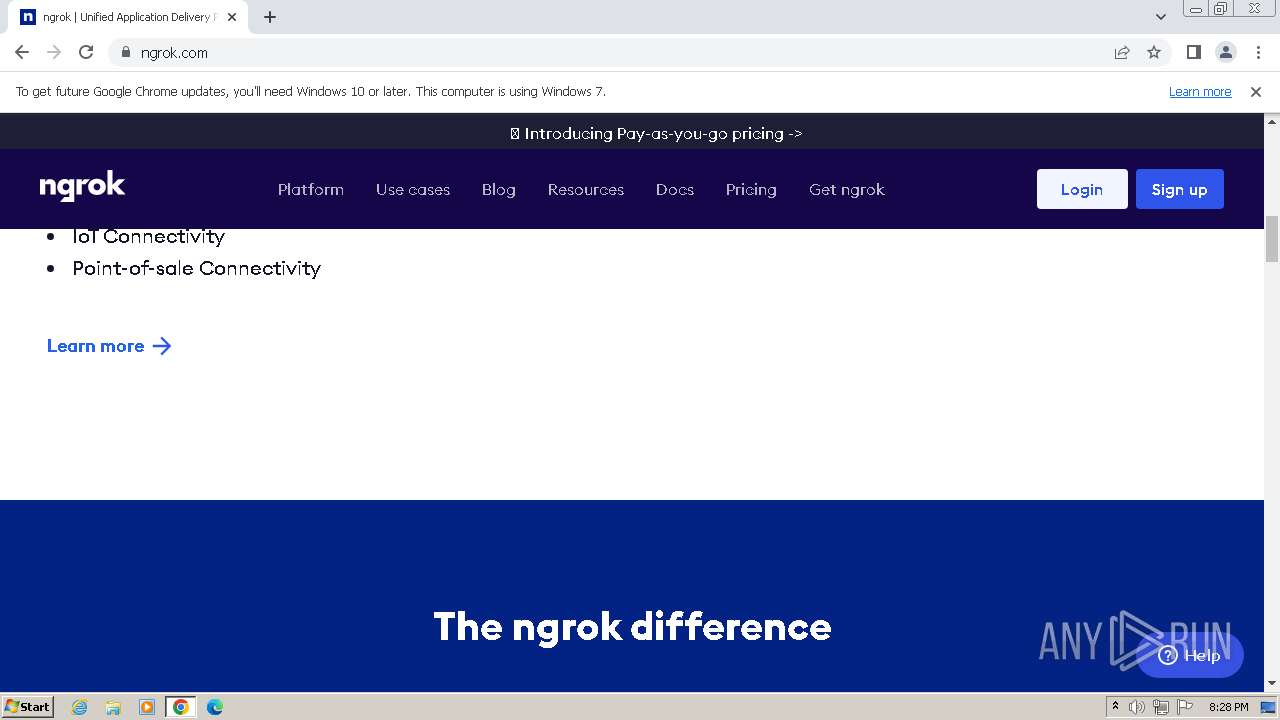Open File Explorer from the taskbar
The height and width of the screenshot is (720, 1280).
[x=113, y=707]
